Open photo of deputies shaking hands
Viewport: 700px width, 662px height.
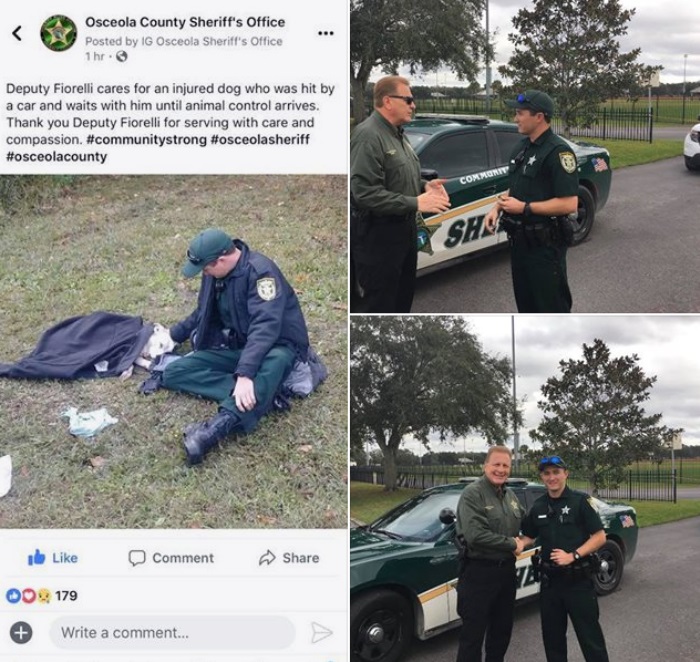pos(525,489)
